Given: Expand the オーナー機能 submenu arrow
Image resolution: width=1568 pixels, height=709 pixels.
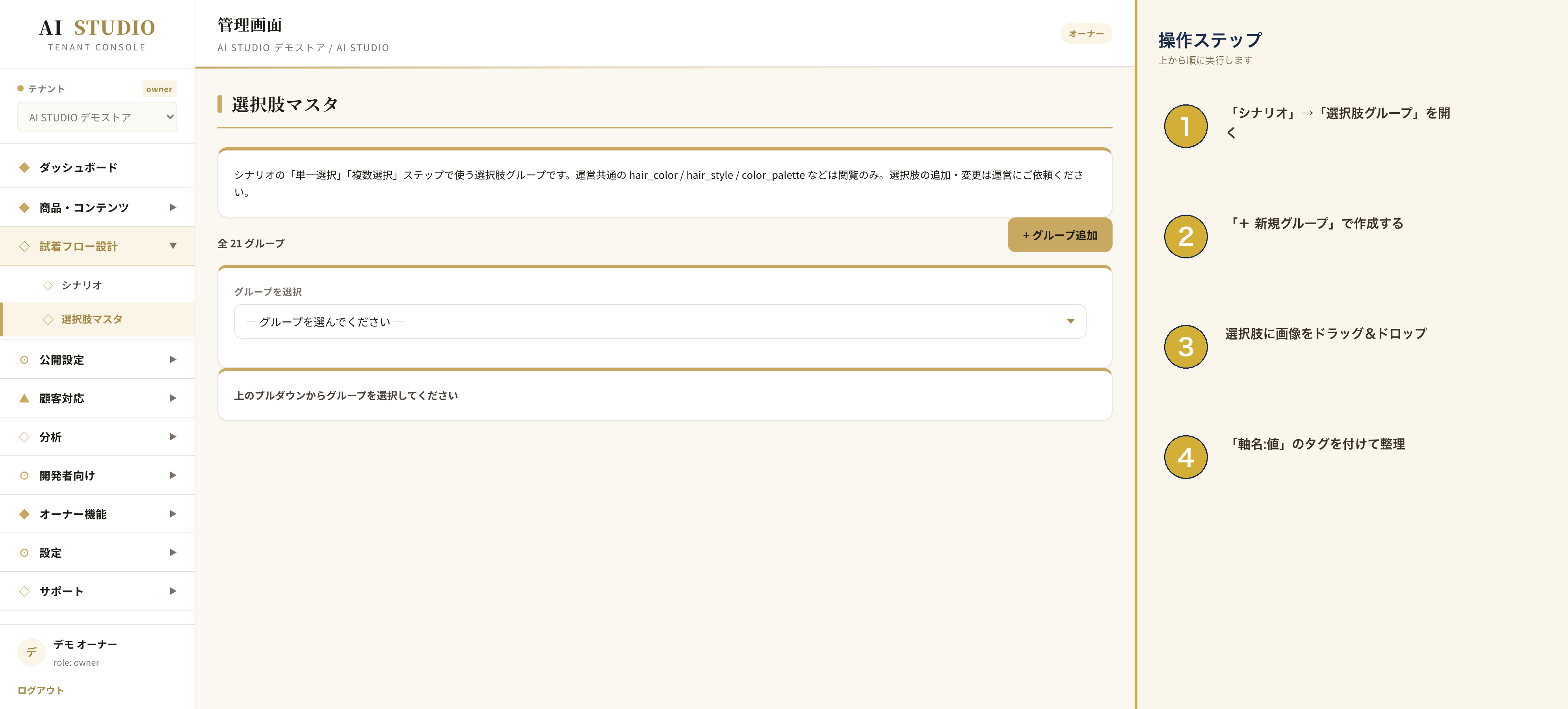Looking at the screenshot, I should (x=173, y=514).
